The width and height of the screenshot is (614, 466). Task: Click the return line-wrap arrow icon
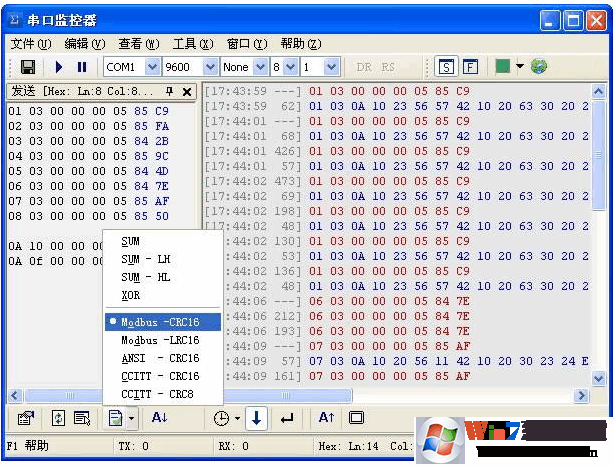pos(287,419)
